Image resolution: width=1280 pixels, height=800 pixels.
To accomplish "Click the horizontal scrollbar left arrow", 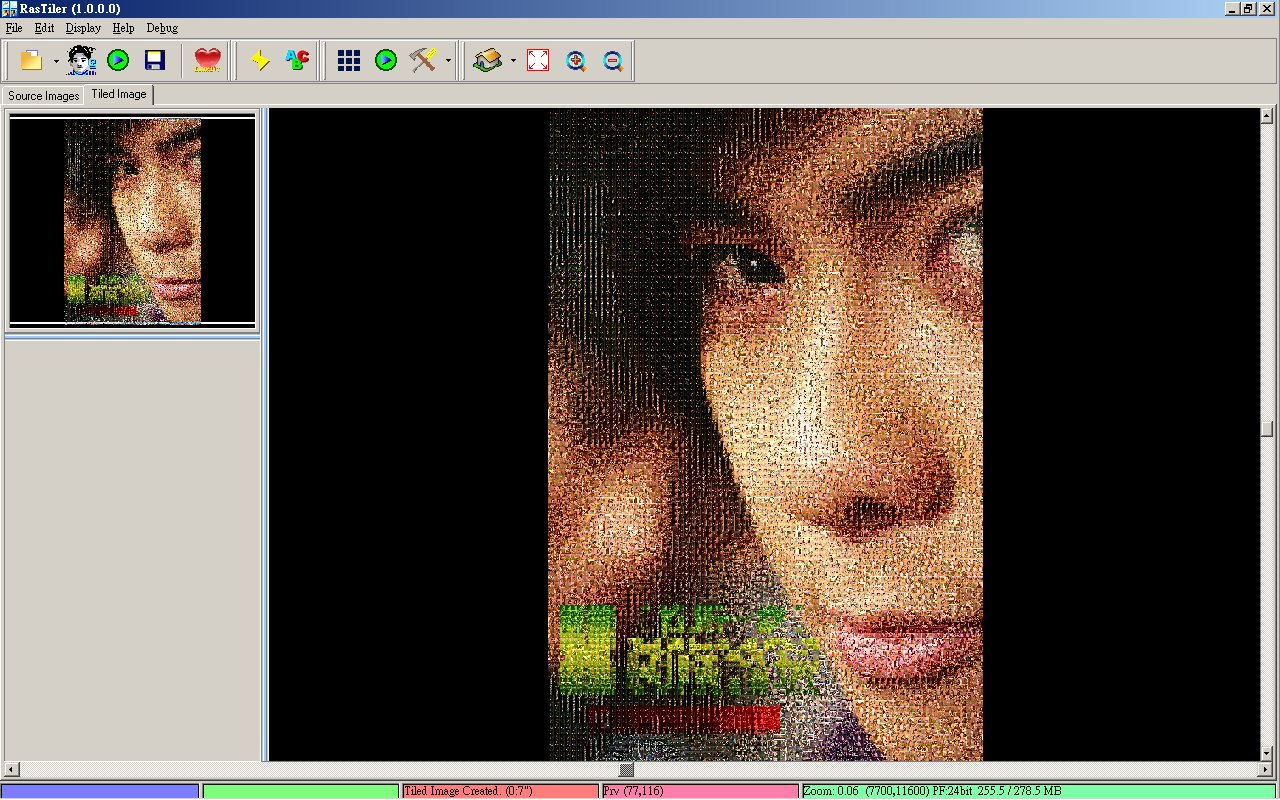I will 10,770.
